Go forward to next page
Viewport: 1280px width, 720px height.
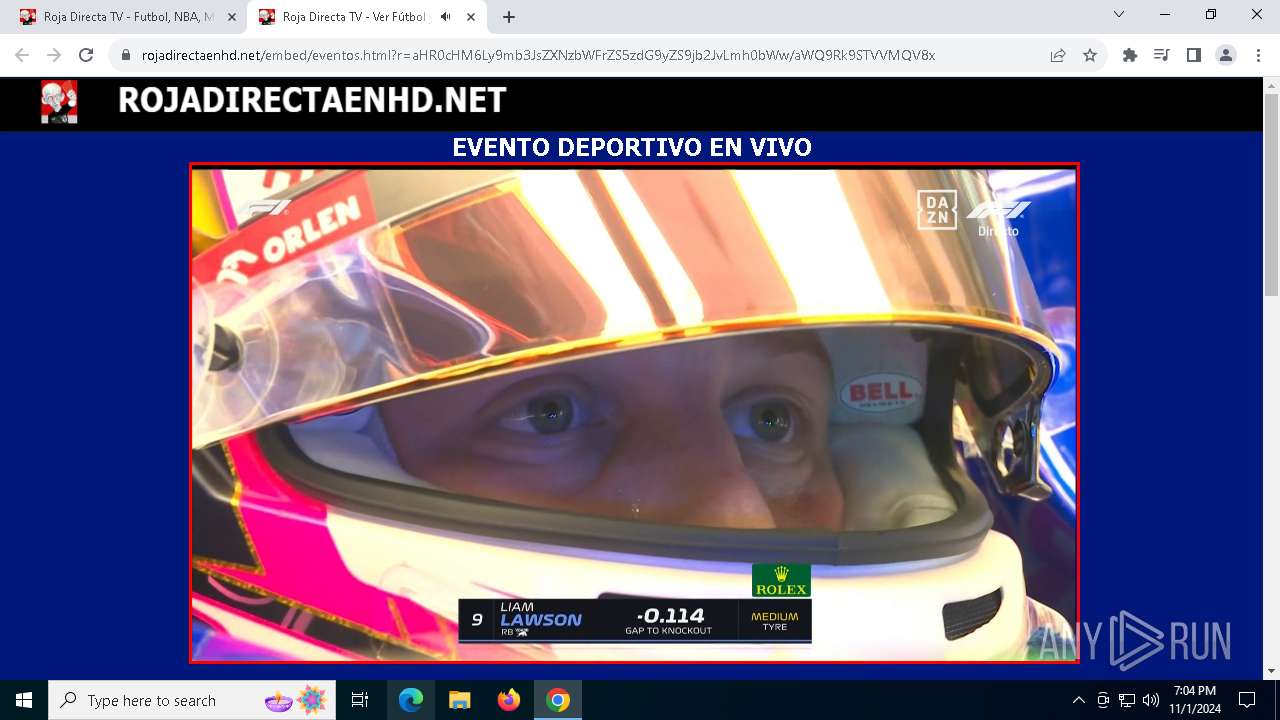pyautogui.click(x=54, y=55)
